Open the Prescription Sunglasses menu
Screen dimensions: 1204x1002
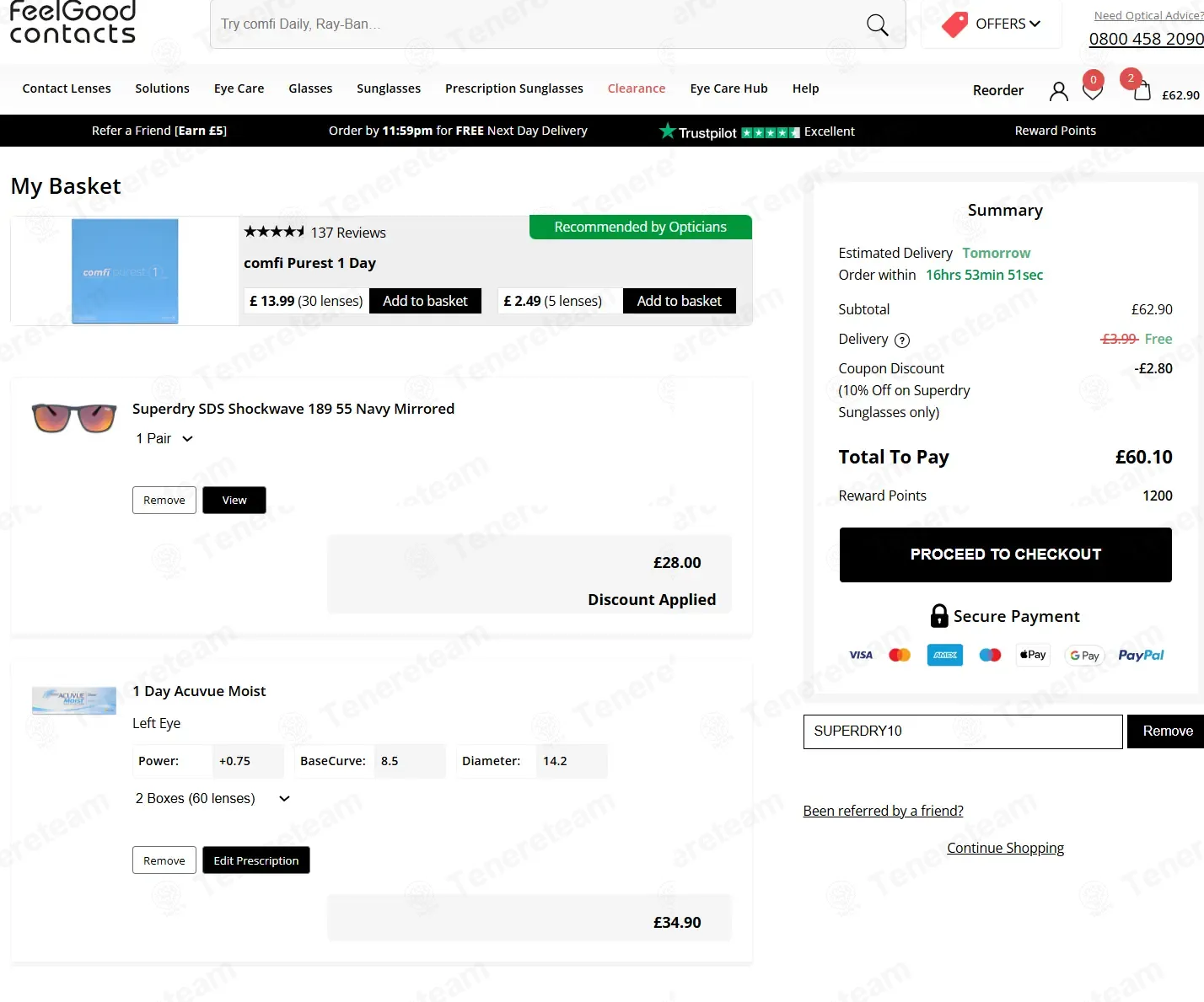click(x=514, y=88)
